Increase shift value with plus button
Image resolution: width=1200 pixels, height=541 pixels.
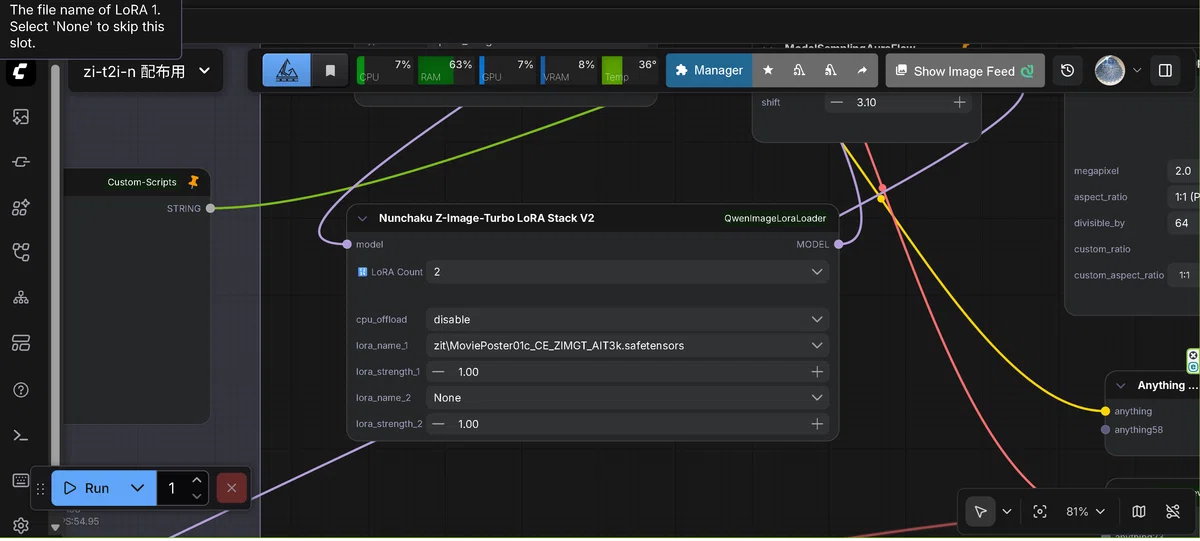pos(960,102)
